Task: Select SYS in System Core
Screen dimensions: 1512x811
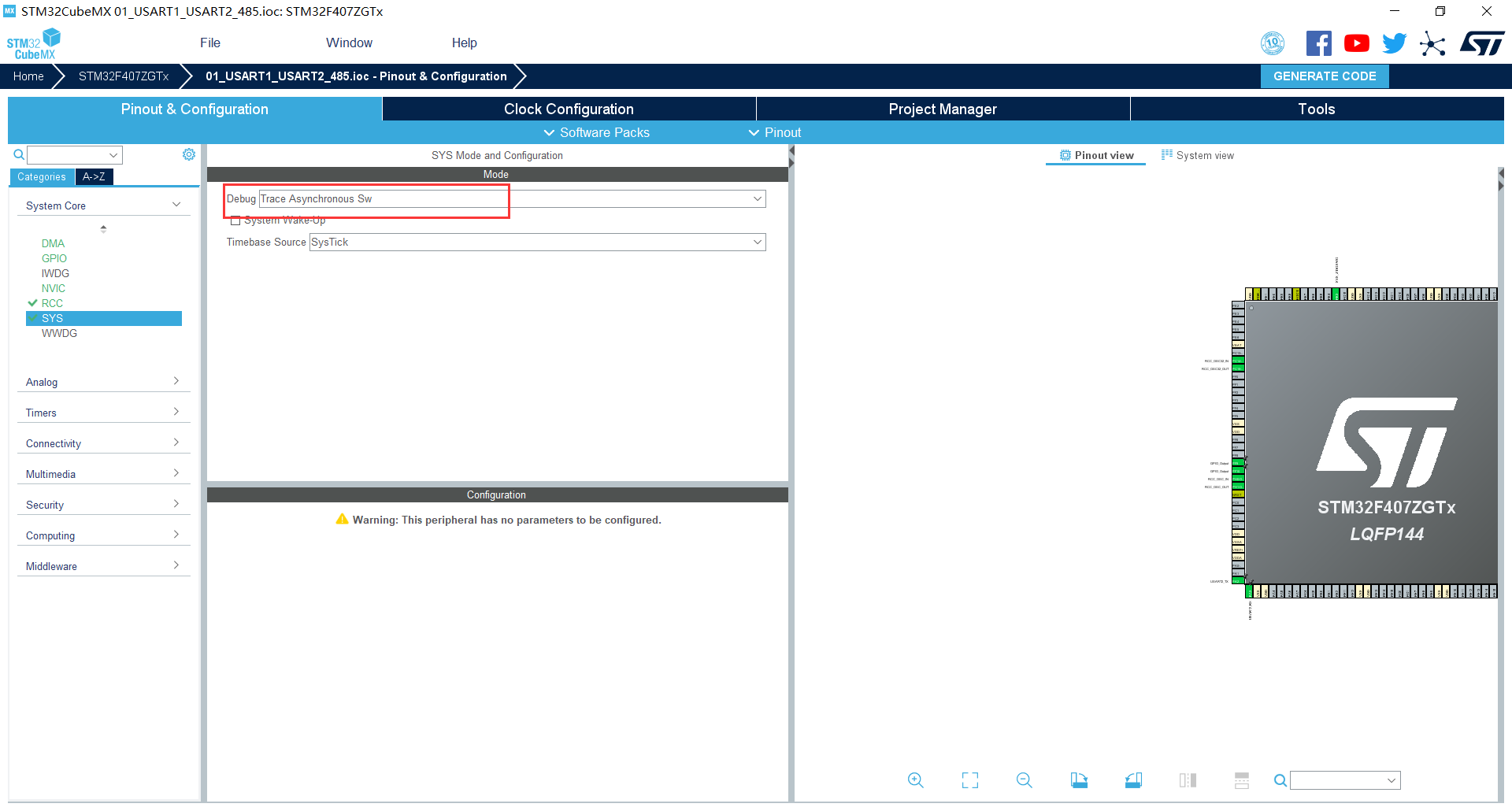Action: coord(104,318)
